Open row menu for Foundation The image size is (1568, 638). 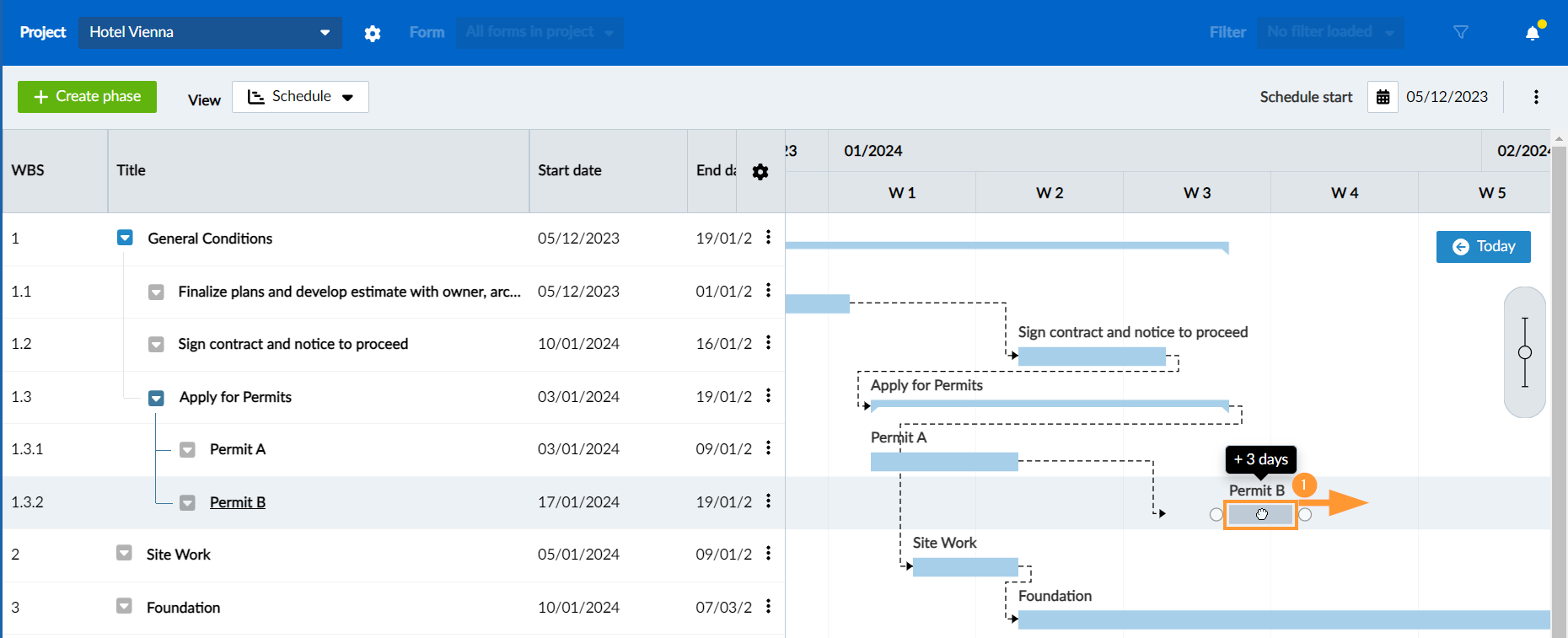[x=768, y=607]
